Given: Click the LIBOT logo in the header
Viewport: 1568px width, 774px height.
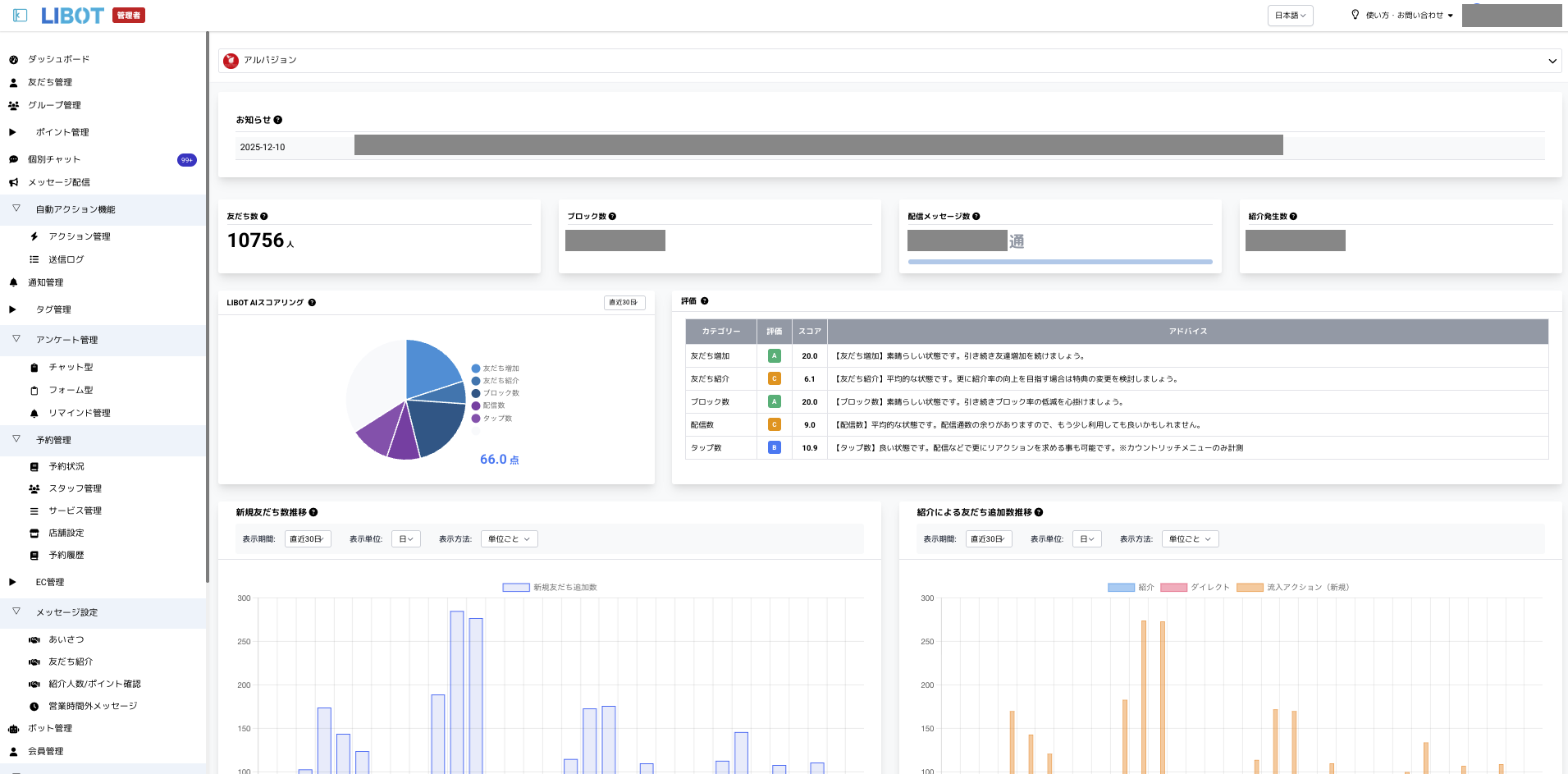Looking at the screenshot, I should pyautogui.click(x=73, y=16).
